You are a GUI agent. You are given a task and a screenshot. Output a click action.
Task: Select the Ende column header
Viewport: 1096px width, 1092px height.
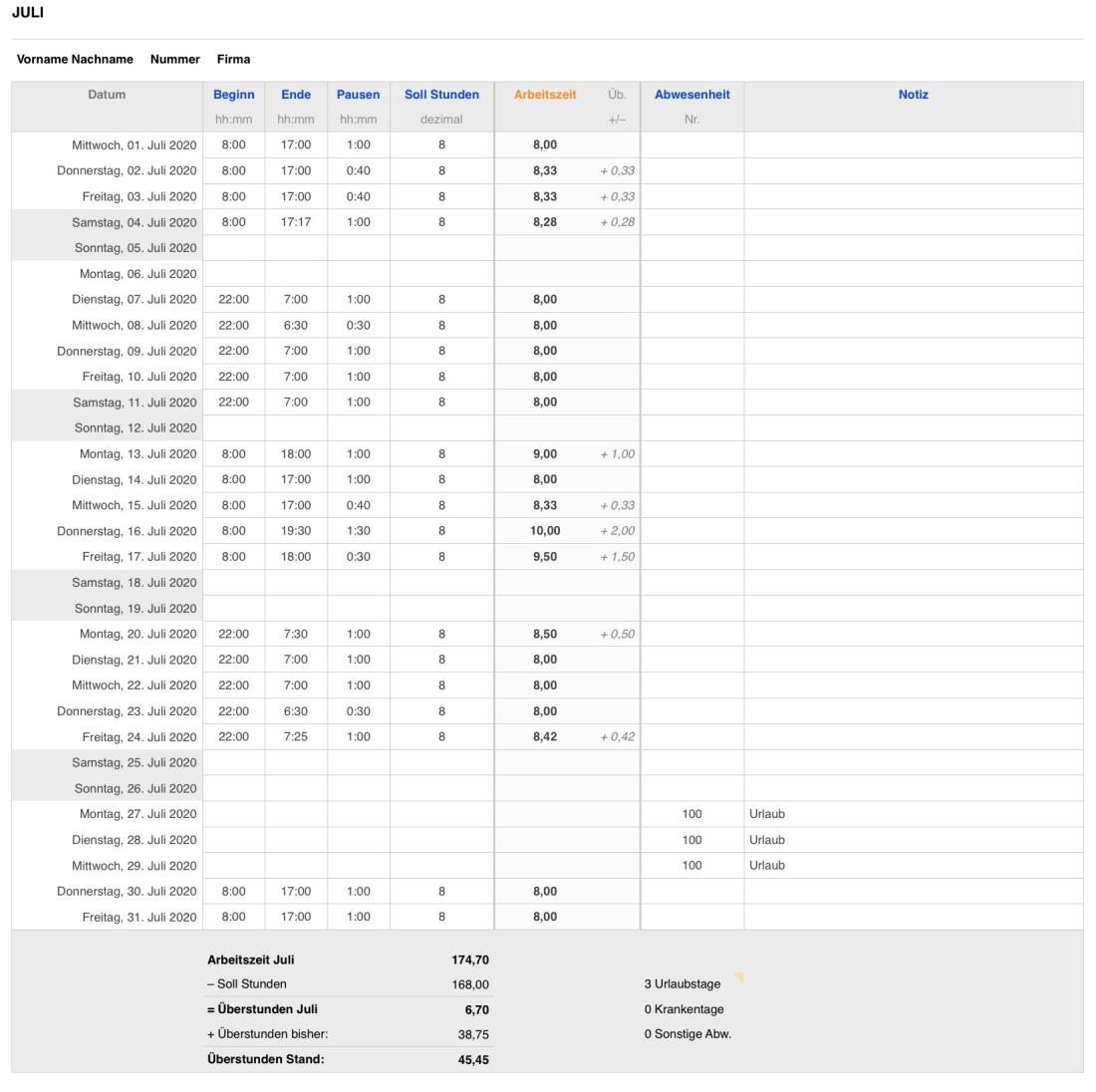[x=296, y=95]
